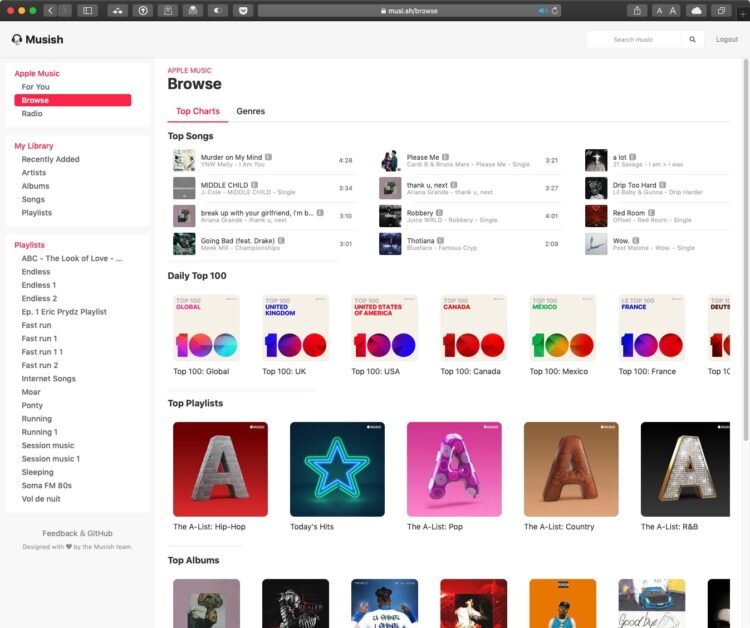This screenshot has width=750, height=628.
Task: Open a new tab with the plus button
Action: click(x=743, y=13)
